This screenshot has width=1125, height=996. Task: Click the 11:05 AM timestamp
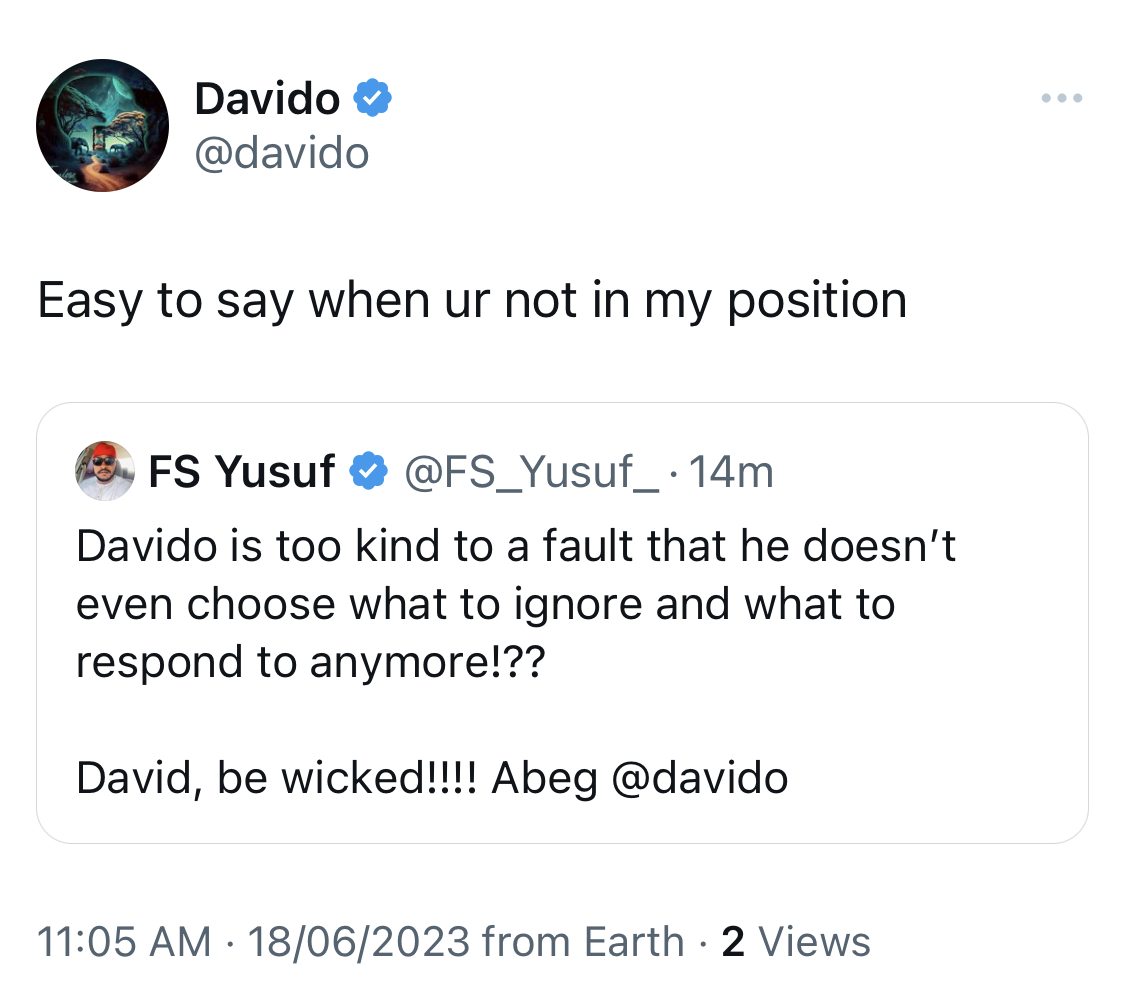point(124,941)
